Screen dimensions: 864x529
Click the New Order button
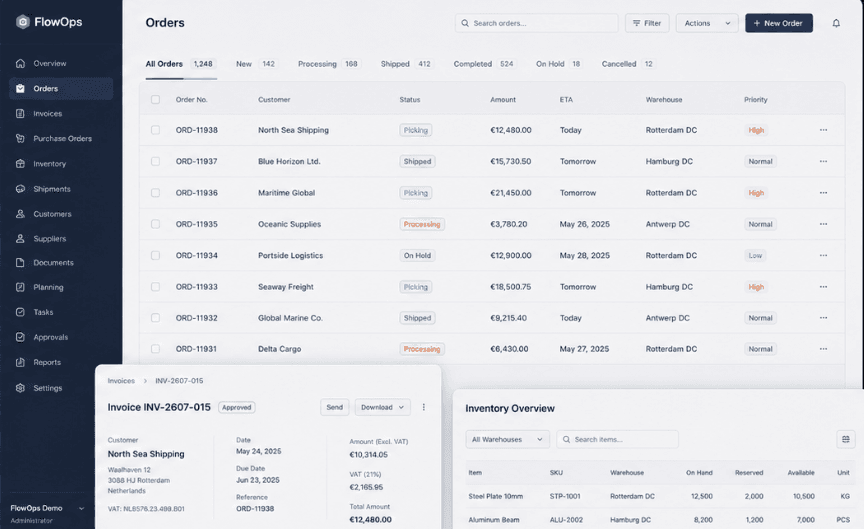[779, 23]
